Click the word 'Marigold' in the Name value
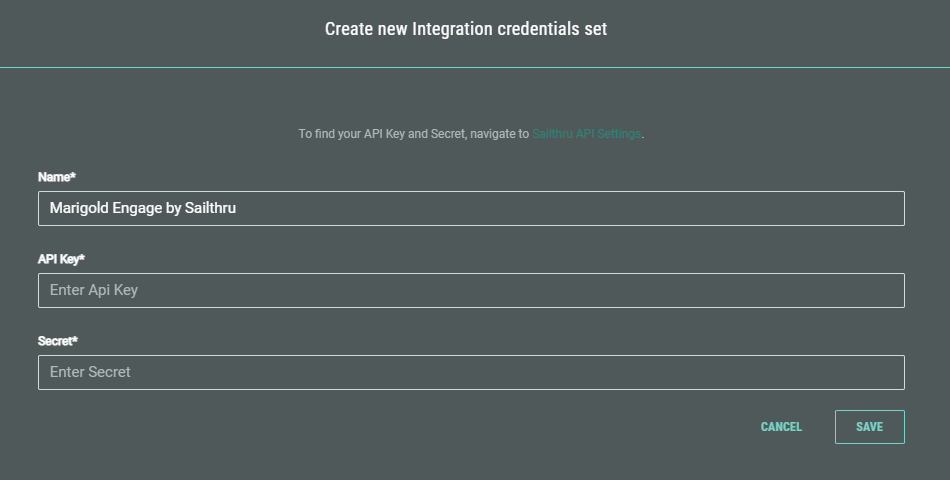Viewport: 950px width, 480px height. [x=79, y=208]
